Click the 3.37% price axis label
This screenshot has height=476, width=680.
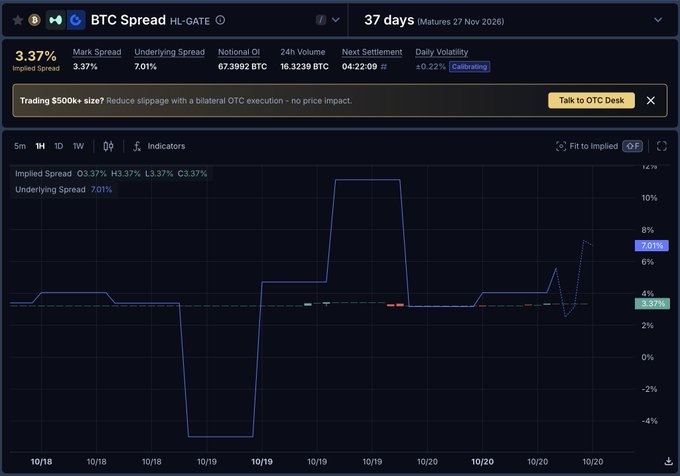pos(652,303)
